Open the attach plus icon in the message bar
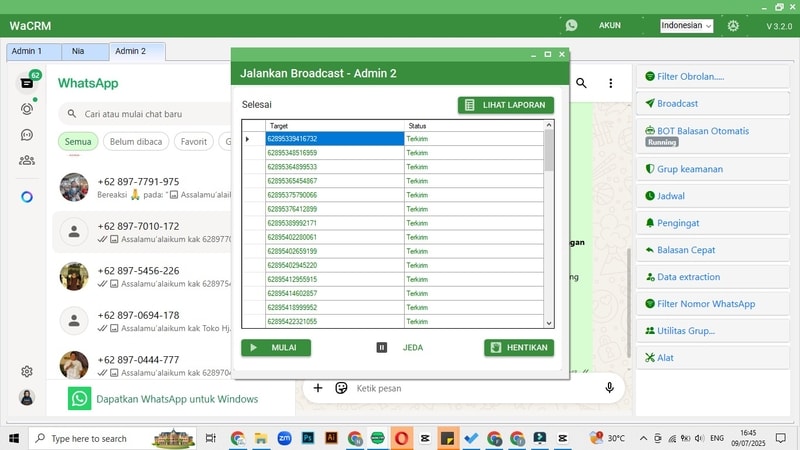This screenshot has width=800, height=450. pyautogui.click(x=317, y=388)
